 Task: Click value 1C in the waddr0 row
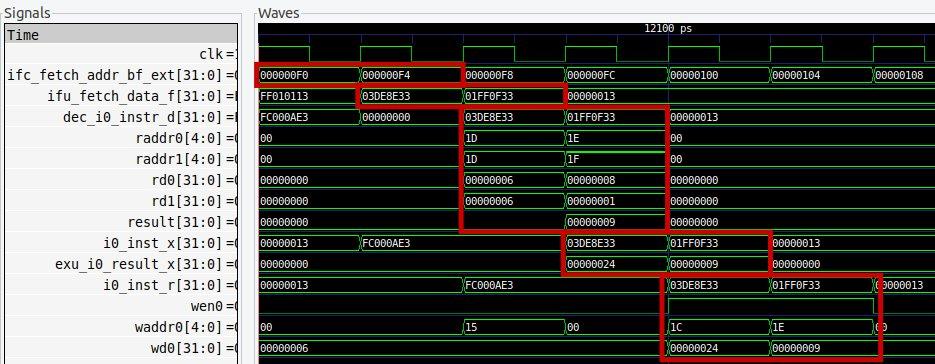click(x=676, y=327)
